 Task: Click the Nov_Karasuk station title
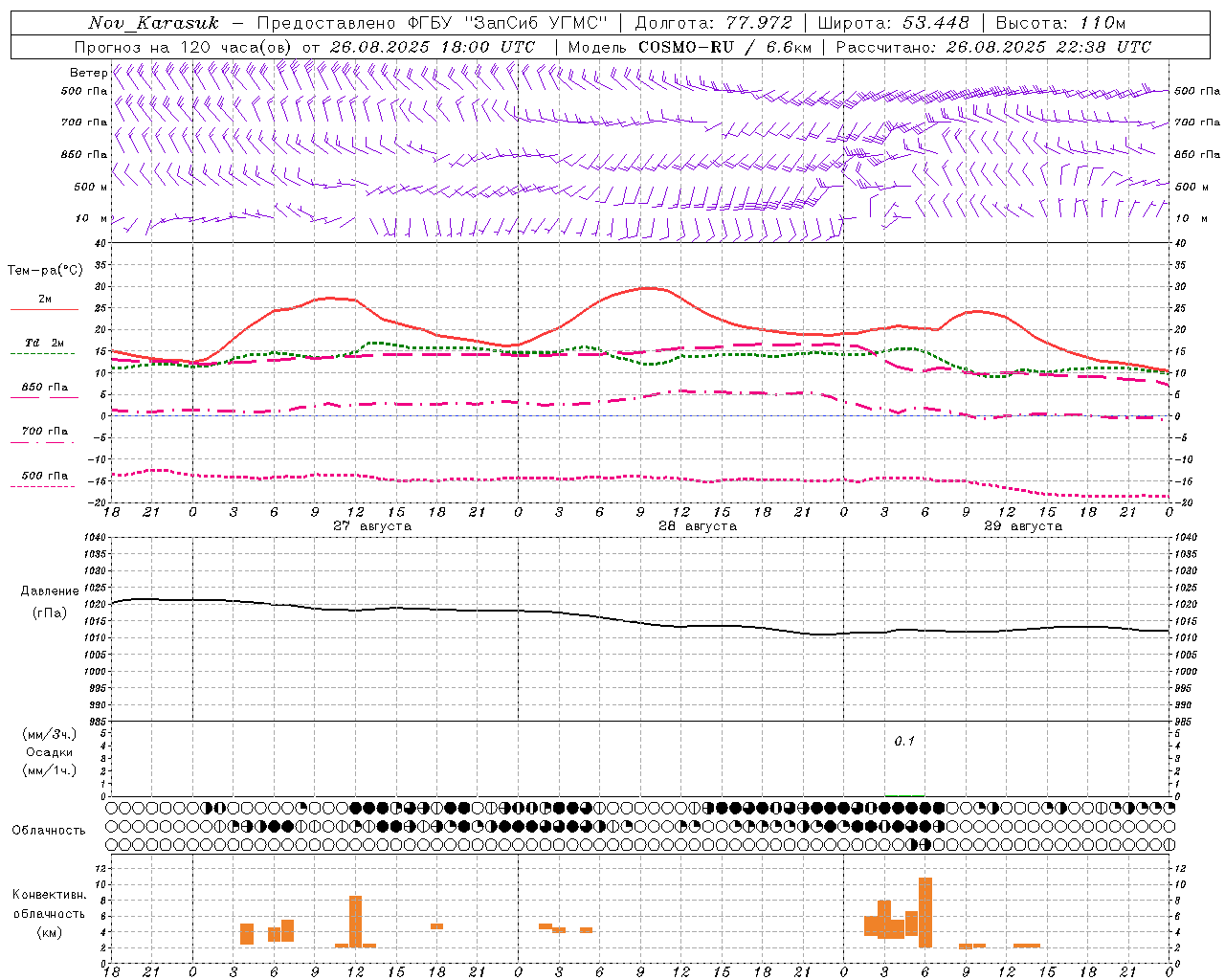[154, 23]
